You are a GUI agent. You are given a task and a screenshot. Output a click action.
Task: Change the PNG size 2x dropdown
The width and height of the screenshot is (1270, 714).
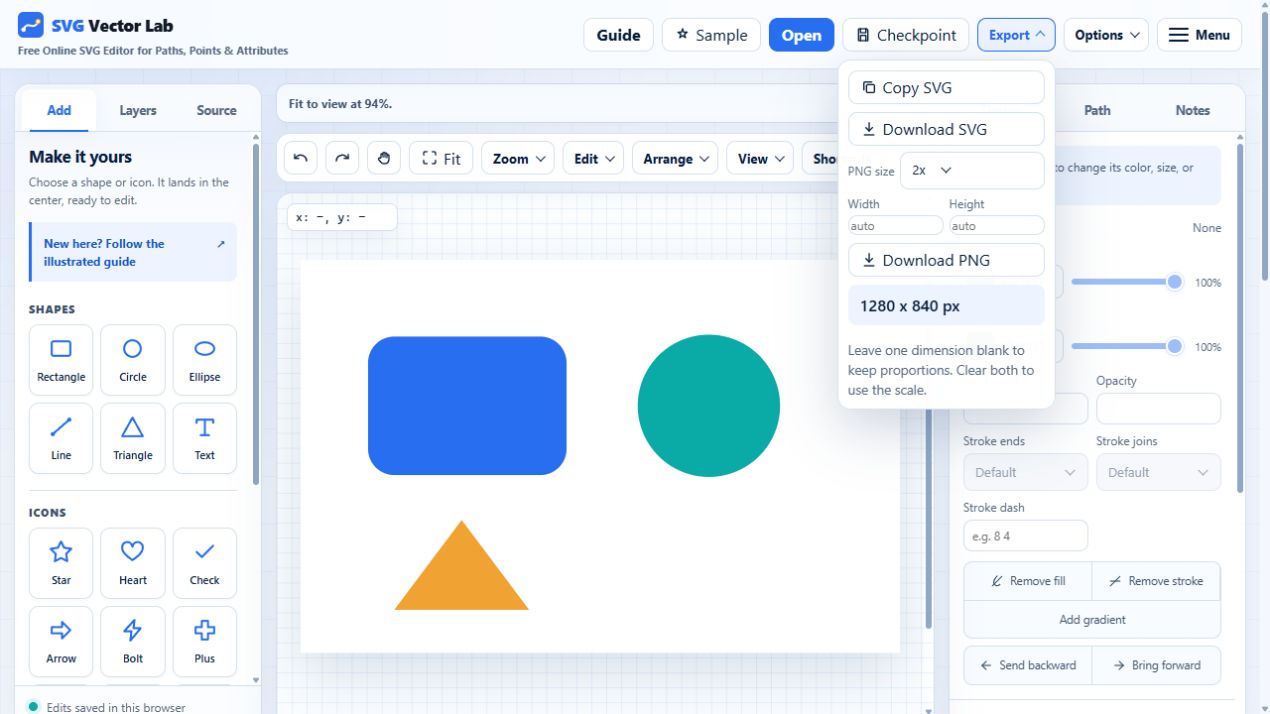click(x=972, y=171)
